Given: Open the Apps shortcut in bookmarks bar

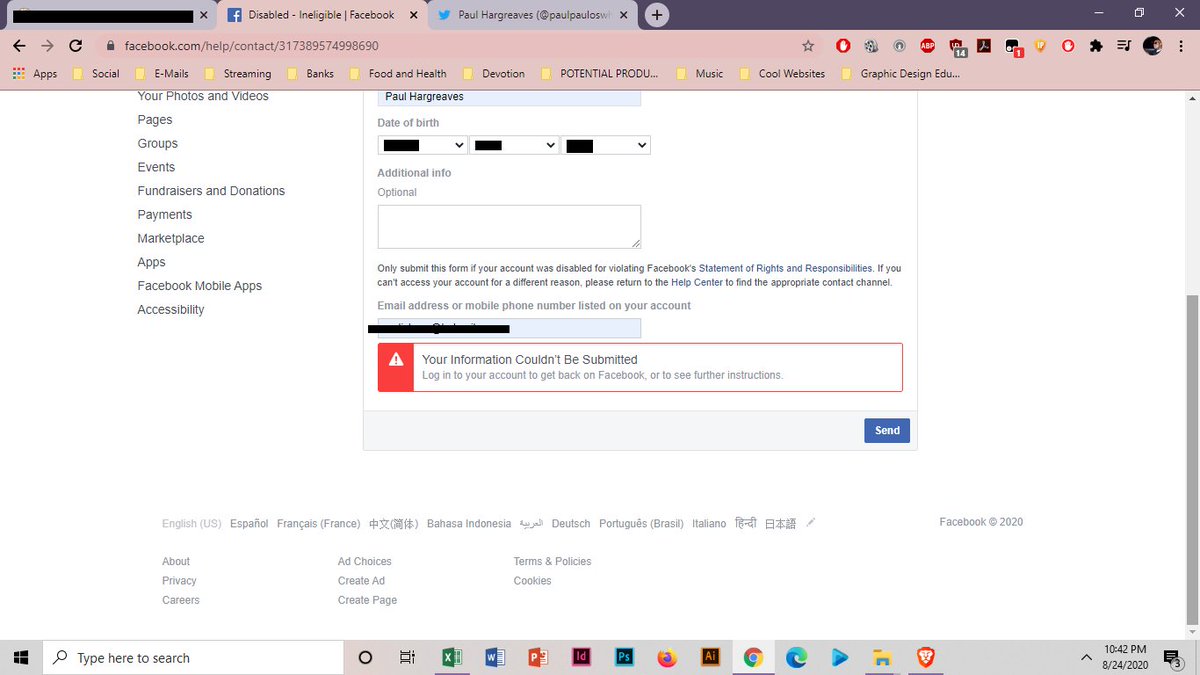Looking at the screenshot, I should [35, 73].
